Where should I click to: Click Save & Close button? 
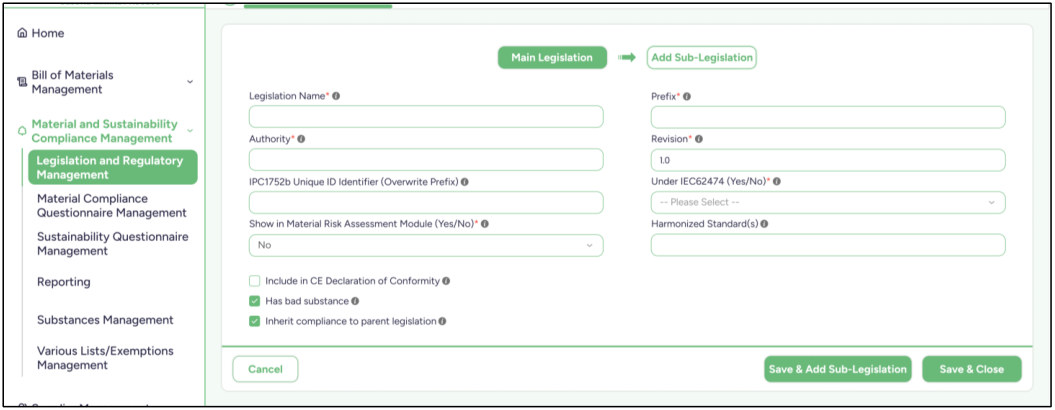point(972,369)
